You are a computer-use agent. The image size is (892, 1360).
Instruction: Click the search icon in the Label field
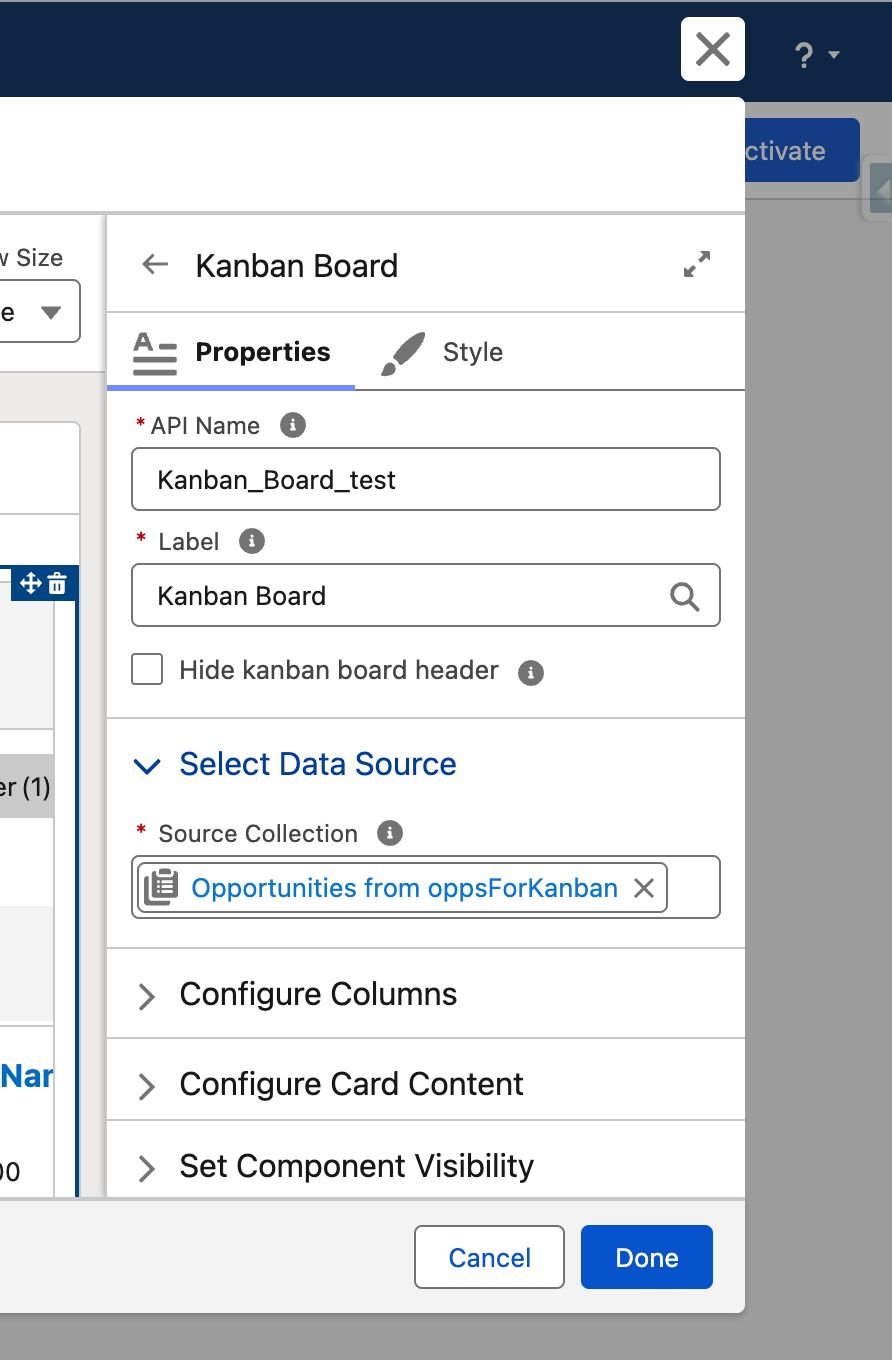coord(684,596)
